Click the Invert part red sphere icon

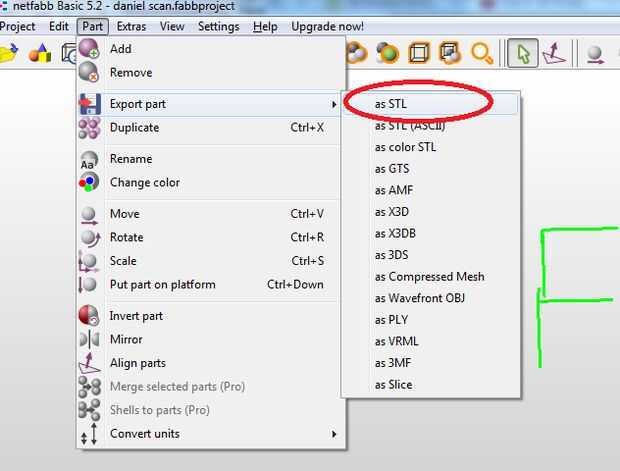(x=89, y=315)
